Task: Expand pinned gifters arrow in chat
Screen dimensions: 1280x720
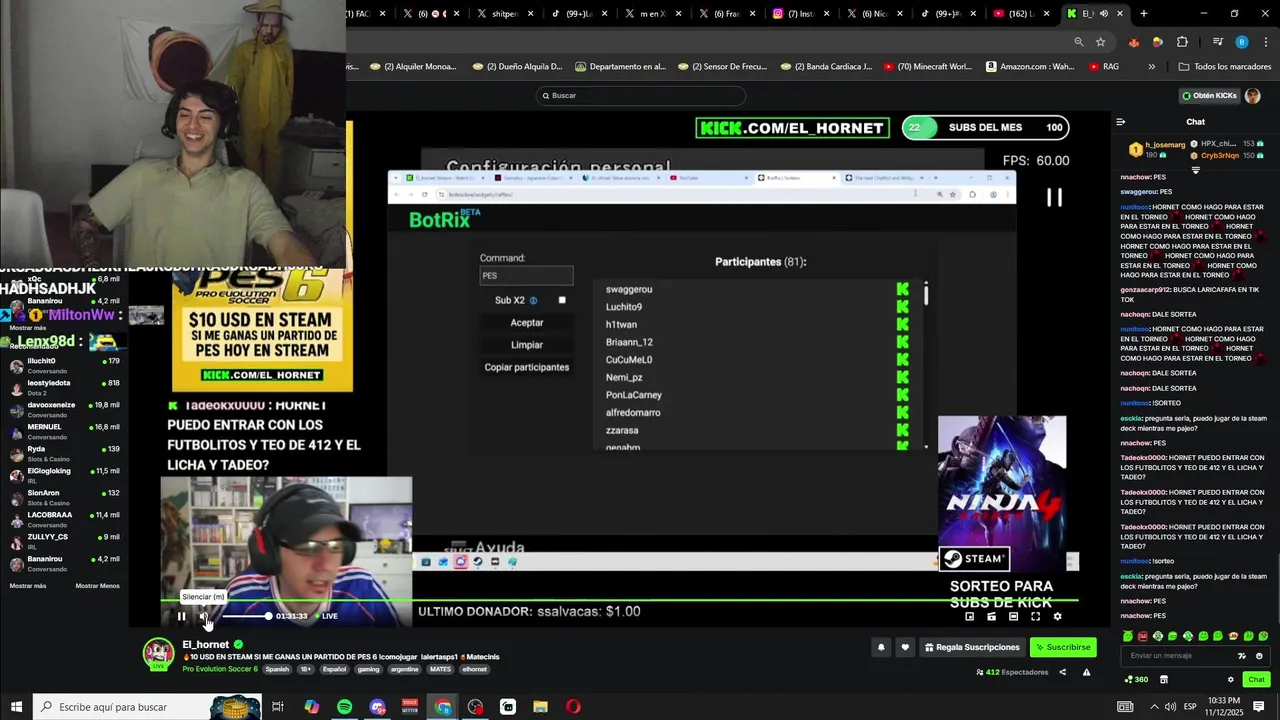Action: pos(1195,170)
